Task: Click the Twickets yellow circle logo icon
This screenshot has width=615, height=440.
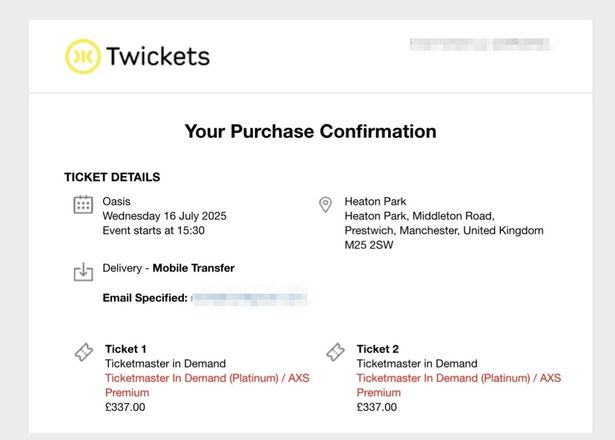Action: [x=83, y=57]
